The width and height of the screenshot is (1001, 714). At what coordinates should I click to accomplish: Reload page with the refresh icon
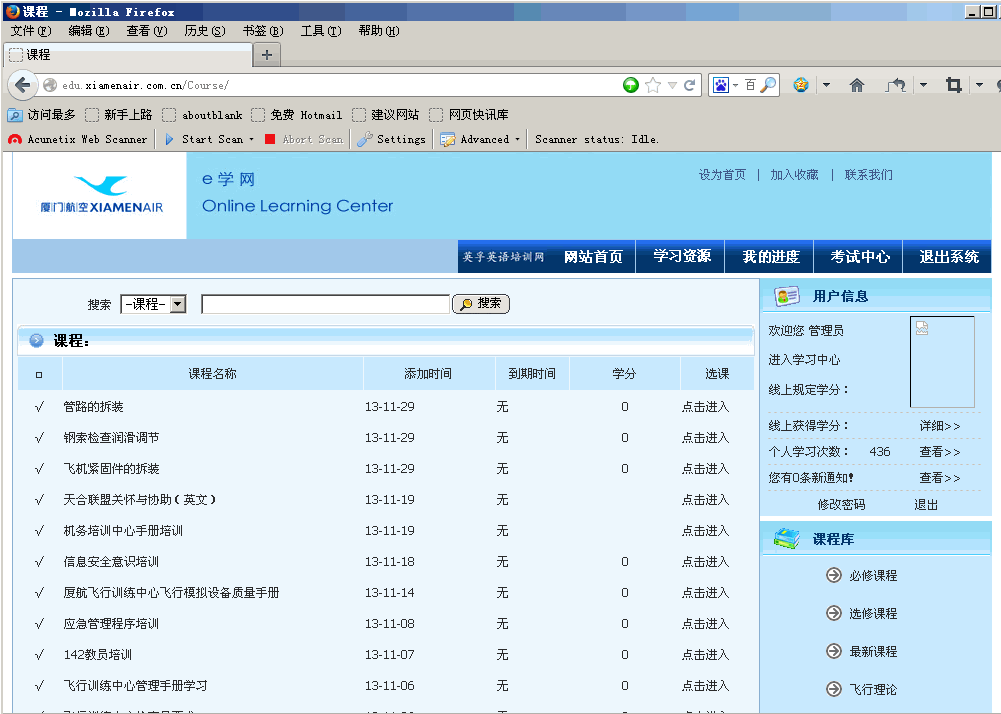[689, 85]
